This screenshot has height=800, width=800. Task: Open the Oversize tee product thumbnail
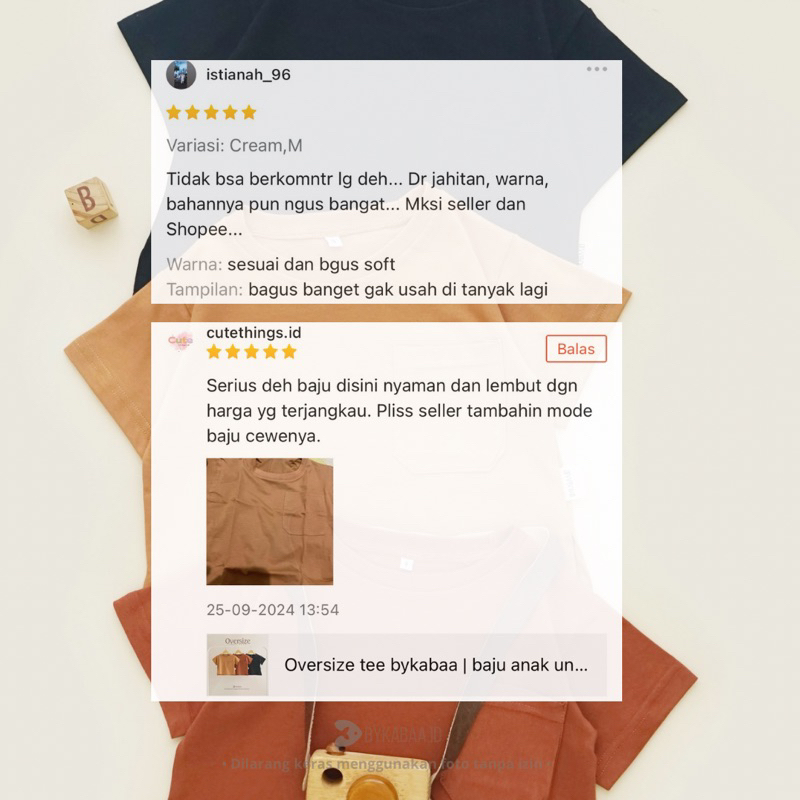(x=237, y=665)
